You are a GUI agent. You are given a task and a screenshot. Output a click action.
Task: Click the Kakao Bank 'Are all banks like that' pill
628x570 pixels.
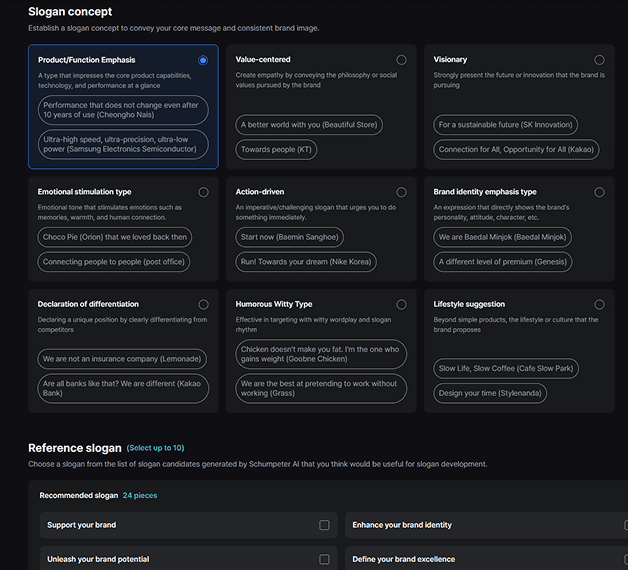[x=123, y=389]
